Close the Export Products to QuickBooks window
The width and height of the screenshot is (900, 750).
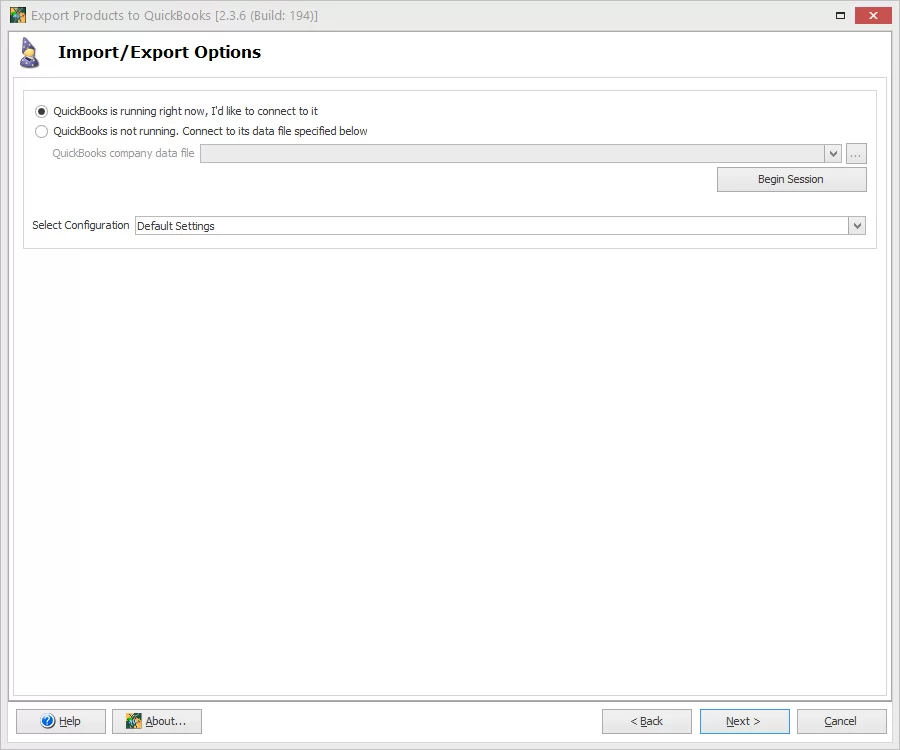(873, 15)
